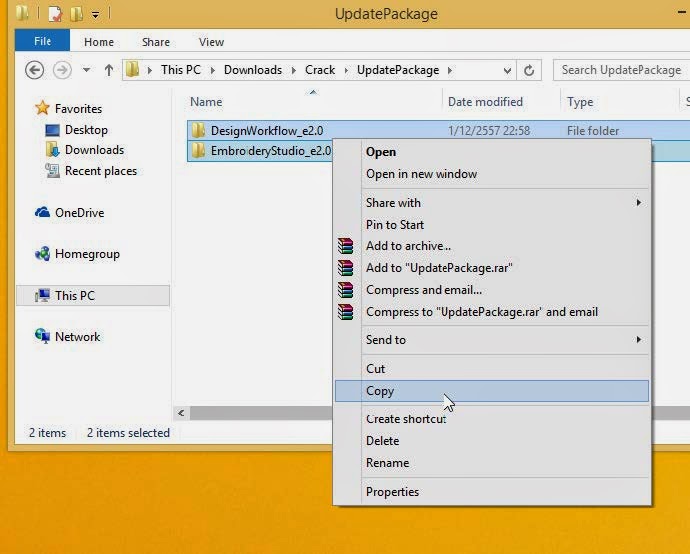Image resolution: width=690 pixels, height=554 pixels.
Task: Click the Favorites star icon
Action: point(42,108)
